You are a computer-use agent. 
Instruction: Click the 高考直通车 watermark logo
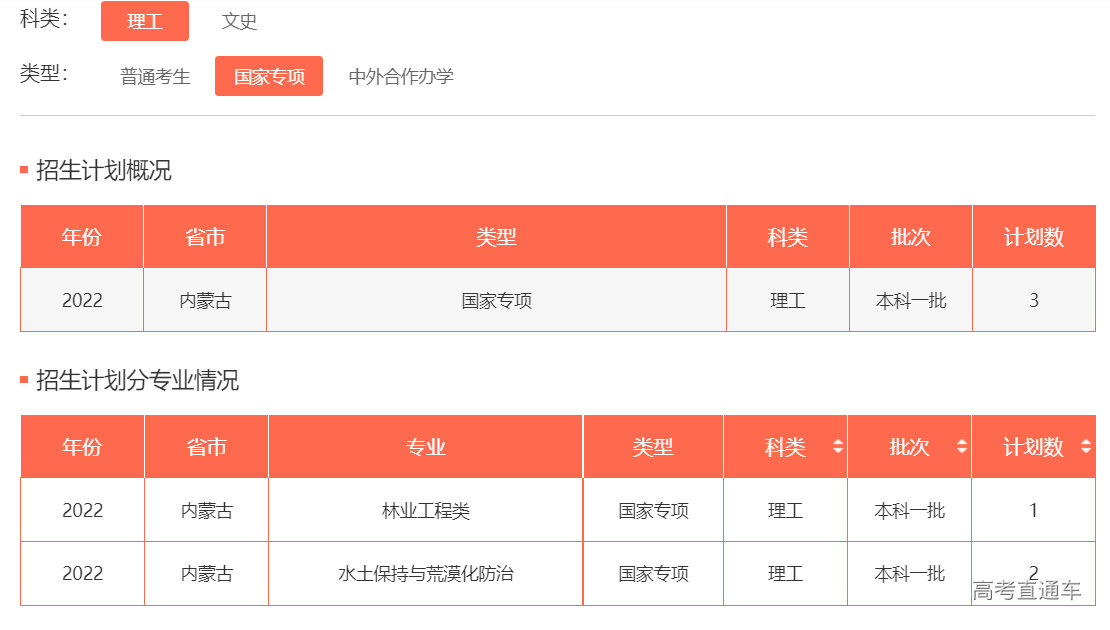1027,590
